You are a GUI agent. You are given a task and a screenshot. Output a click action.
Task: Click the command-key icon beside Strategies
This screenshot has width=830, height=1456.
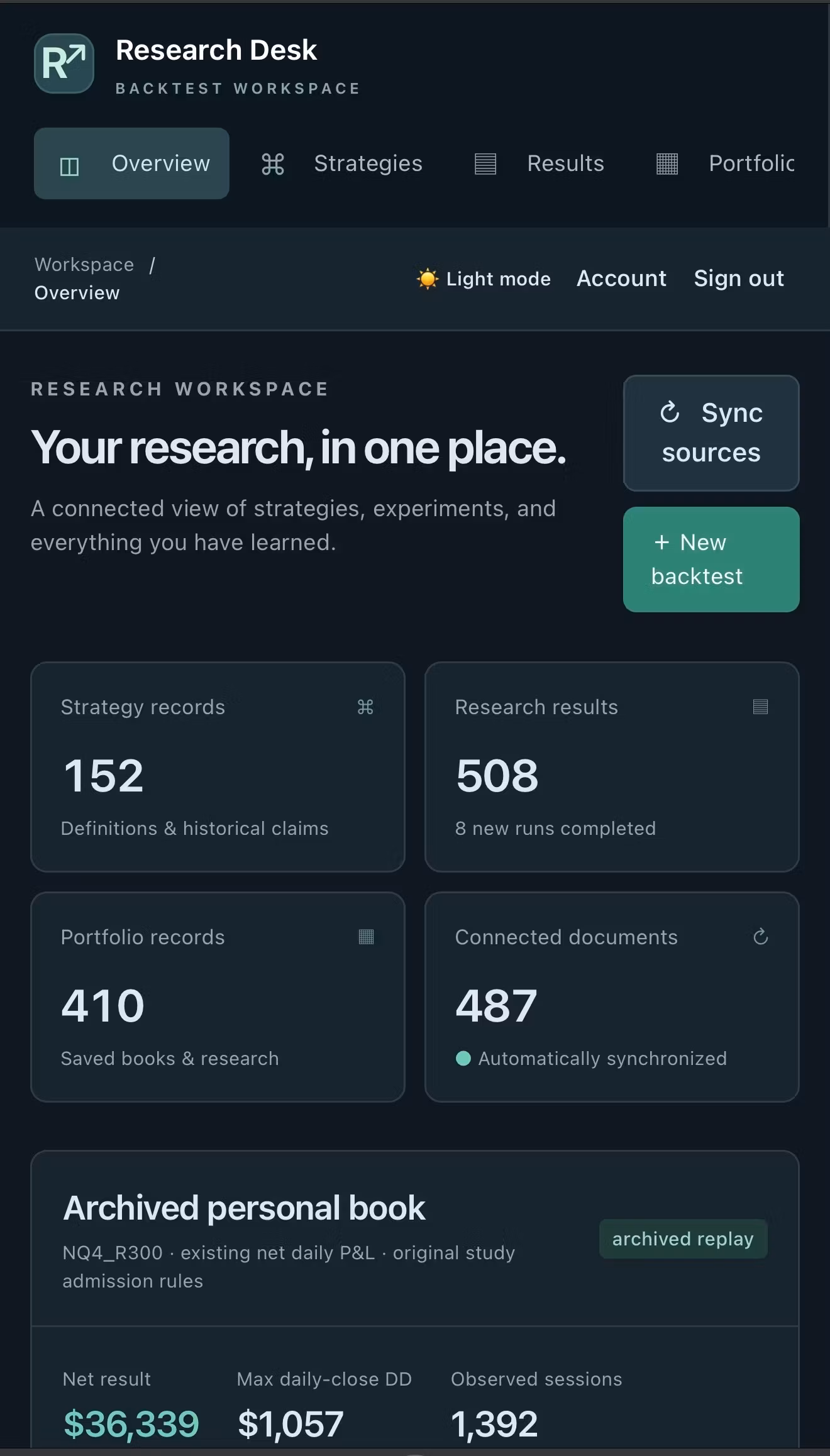273,164
